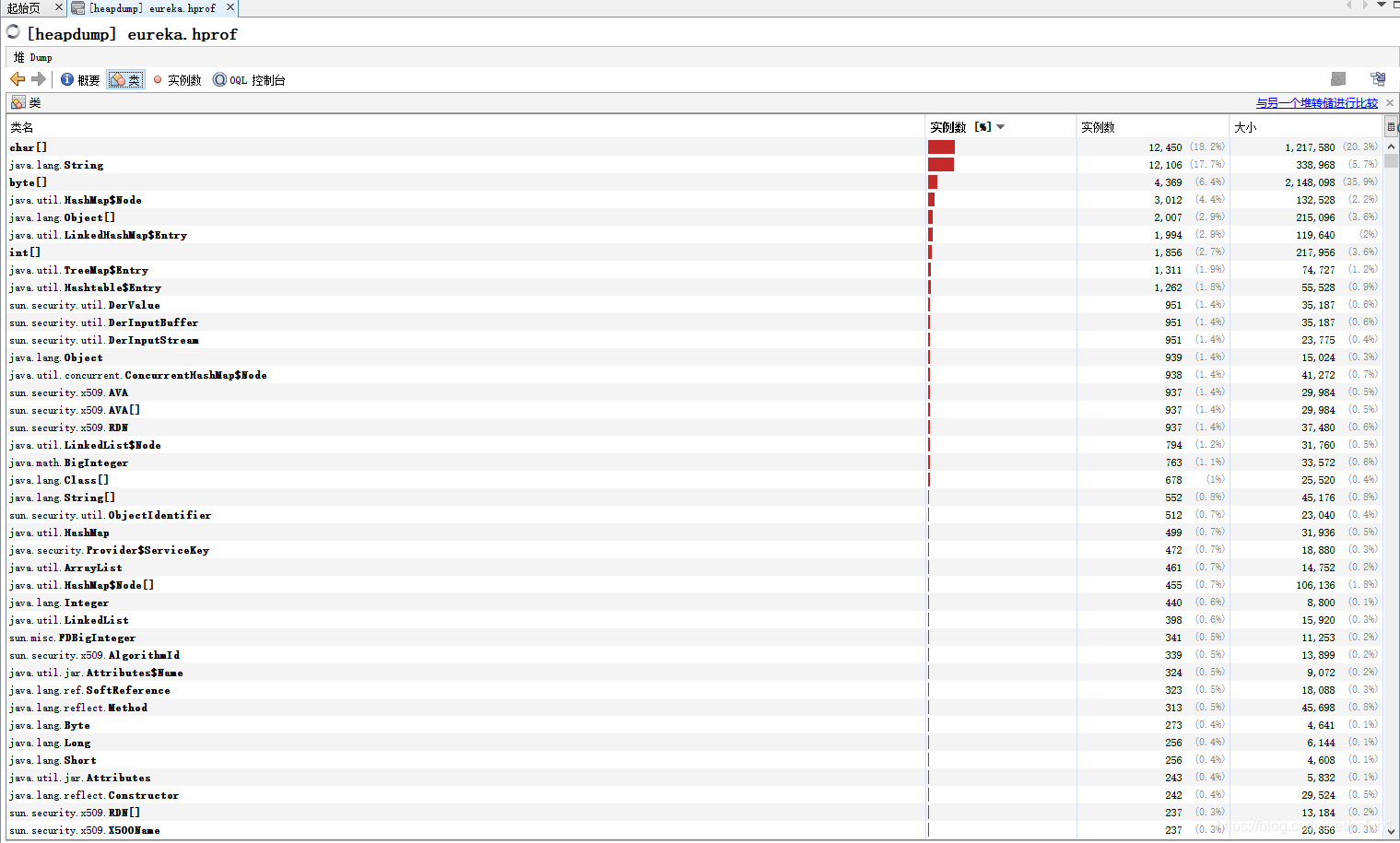This screenshot has width=1400, height=843.
Task: Click the 堆 Dump sub-tab label
Action: (33, 57)
